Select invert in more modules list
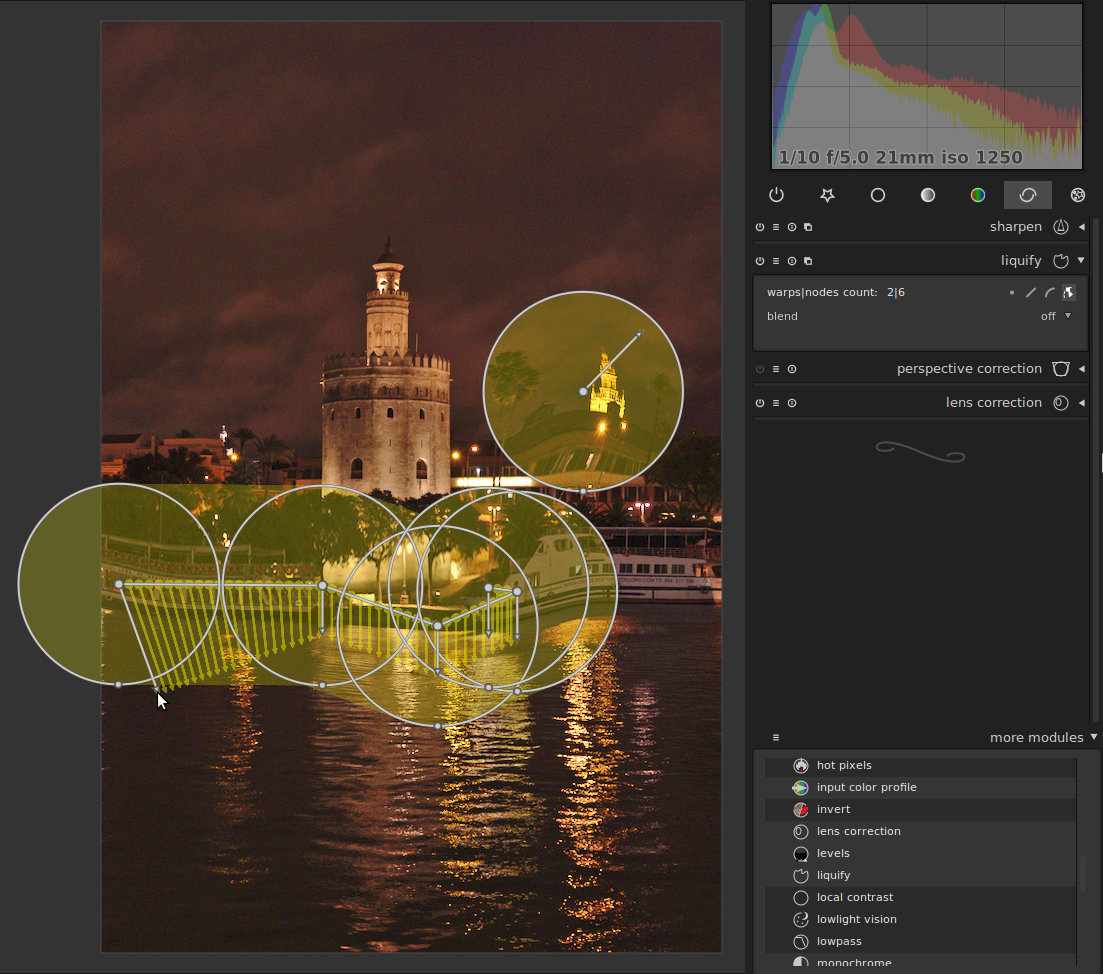This screenshot has width=1103, height=974. 920,809
